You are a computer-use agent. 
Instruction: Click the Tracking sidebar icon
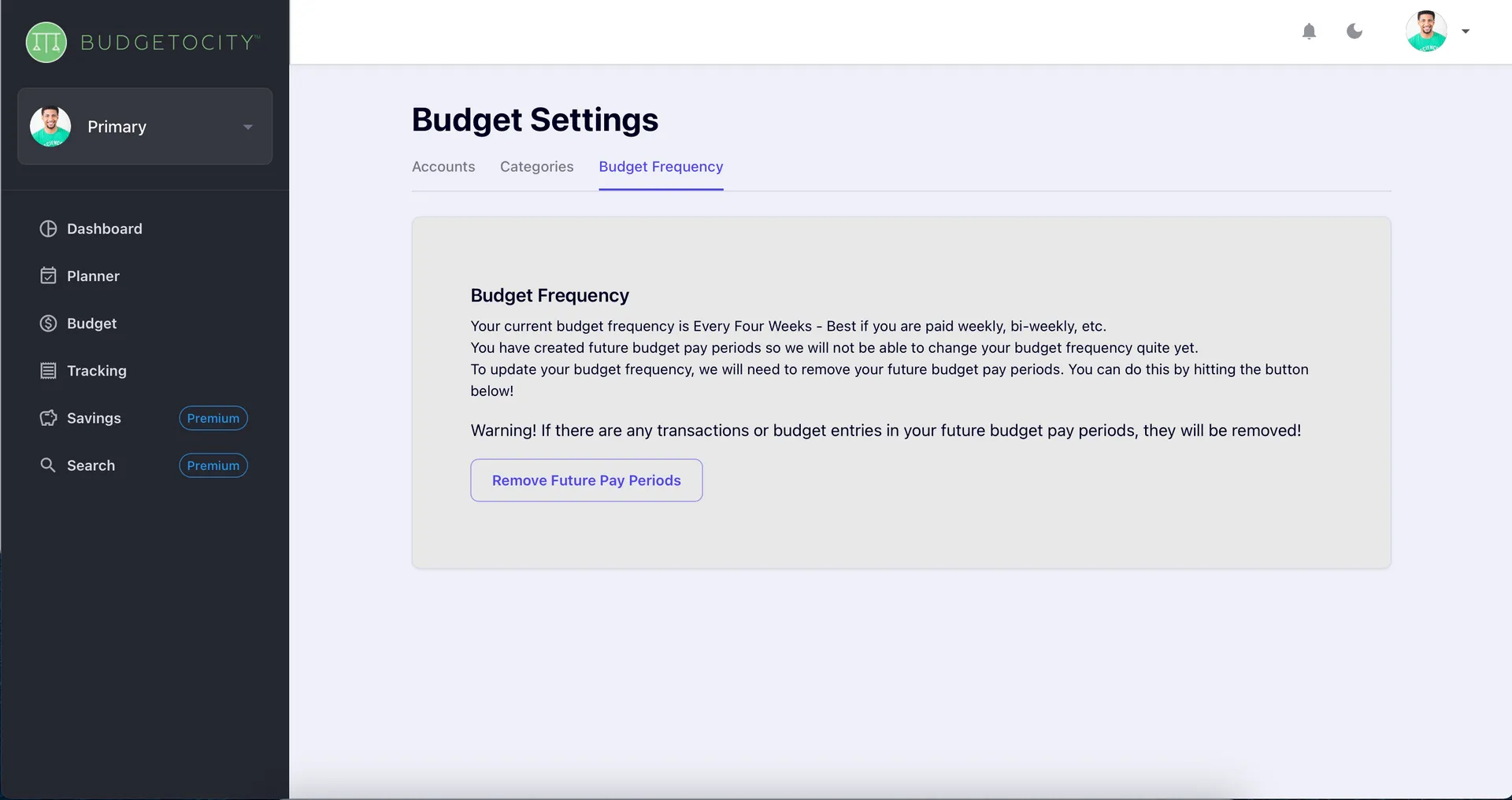tap(48, 370)
